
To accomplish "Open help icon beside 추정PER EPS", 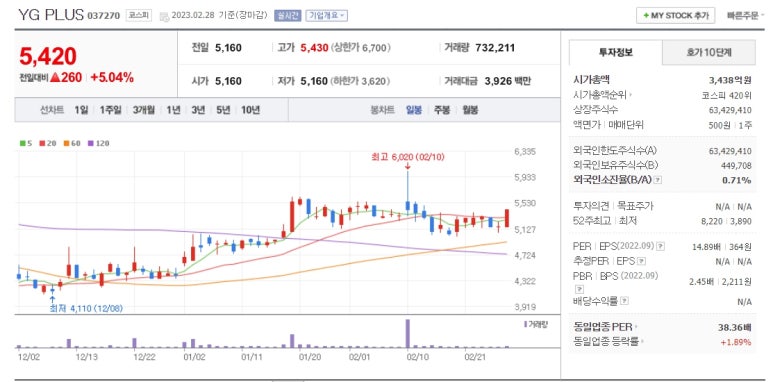I will pyautogui.click(x=642, y=261).
